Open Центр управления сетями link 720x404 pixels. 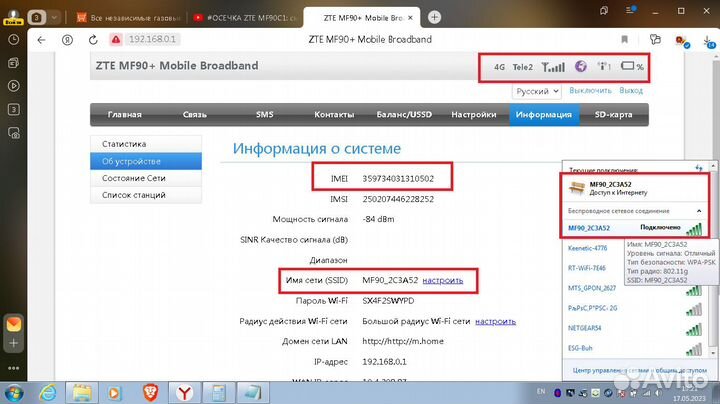(x=640, y=370)
